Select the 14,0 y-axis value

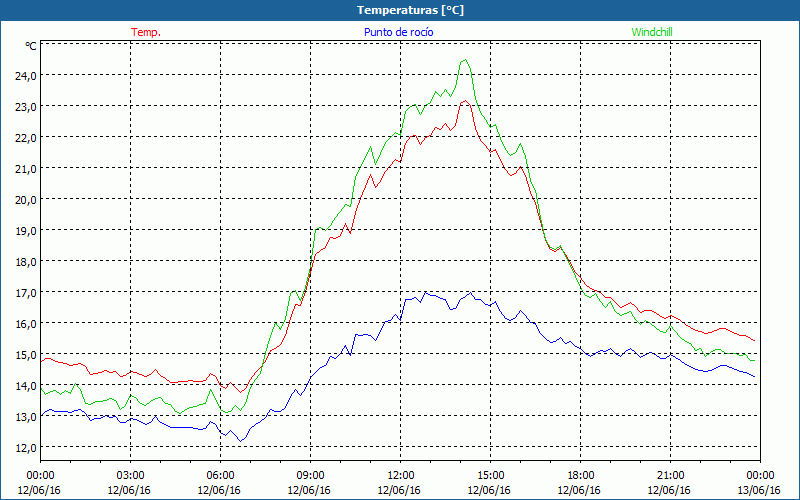(26, 386)
